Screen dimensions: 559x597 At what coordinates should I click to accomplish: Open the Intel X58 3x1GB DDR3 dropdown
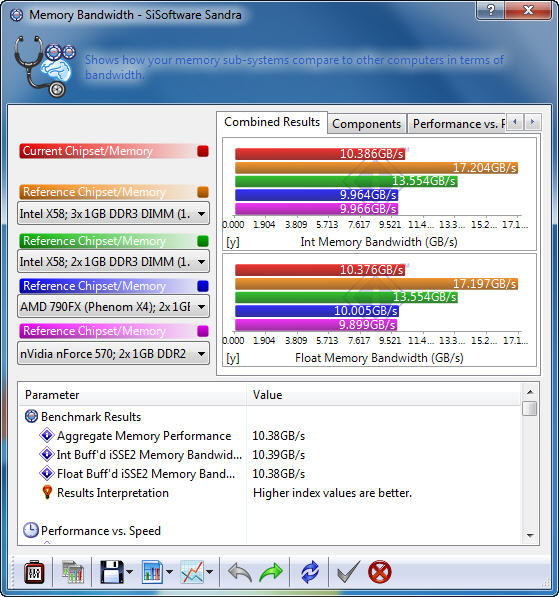pos(113,214)
